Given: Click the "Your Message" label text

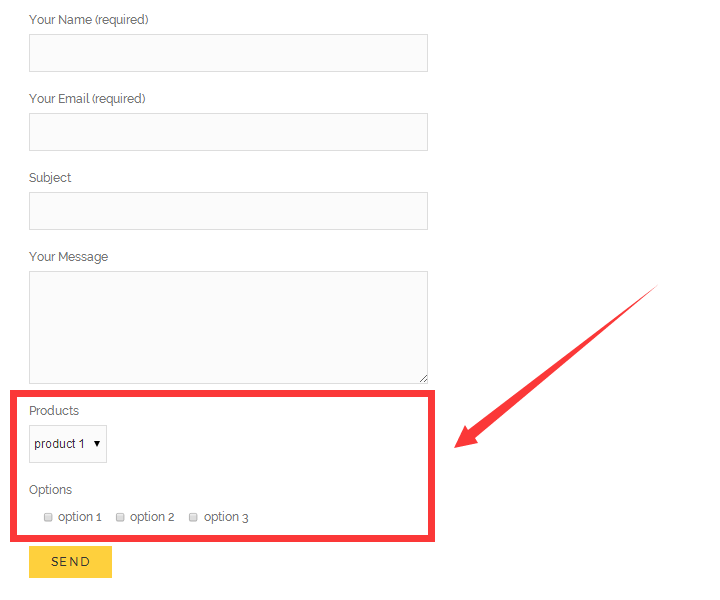Looking at the screenshot, I should 68,257.
